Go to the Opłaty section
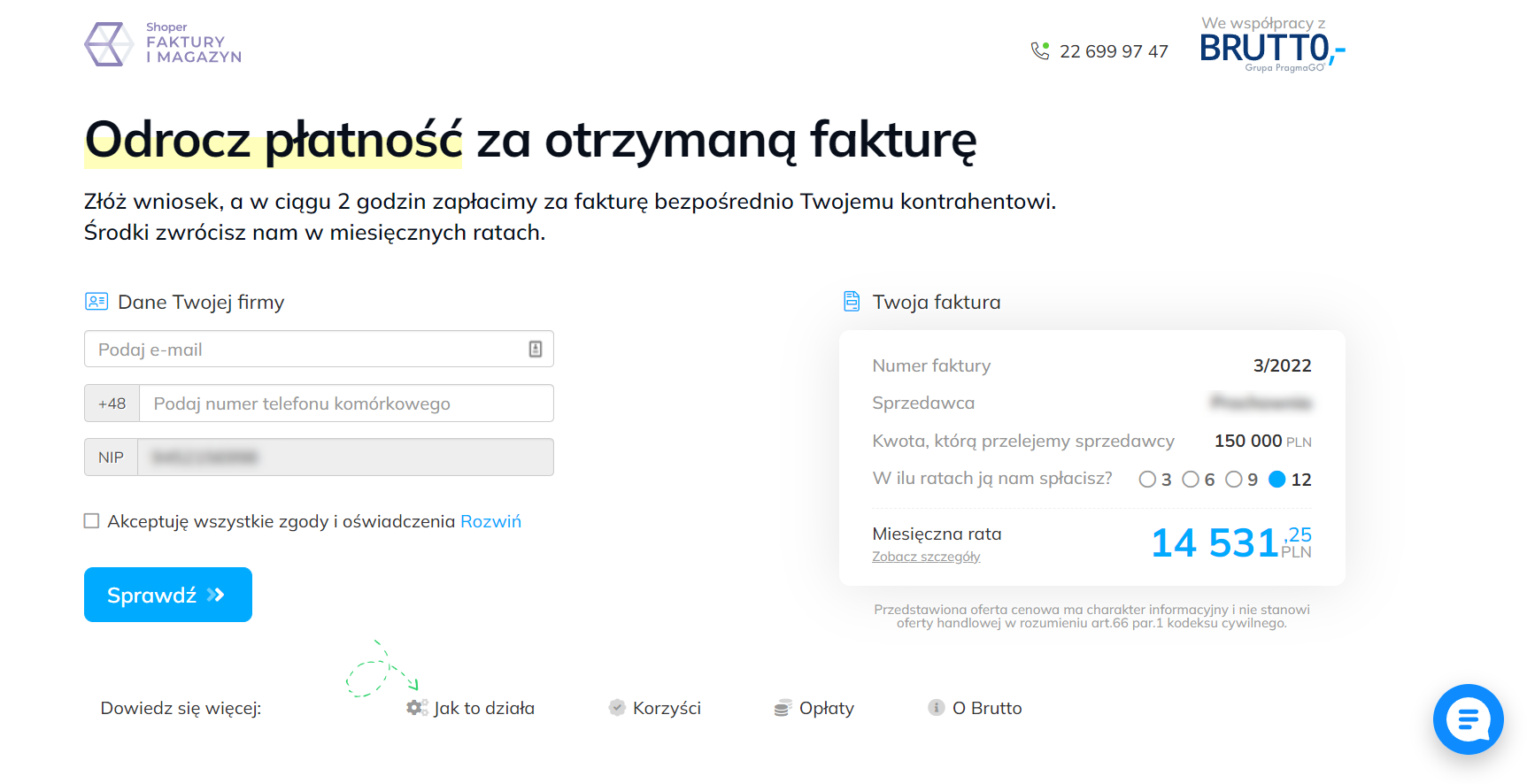This screenshot has width=1527, height=784. click(826, 708)
